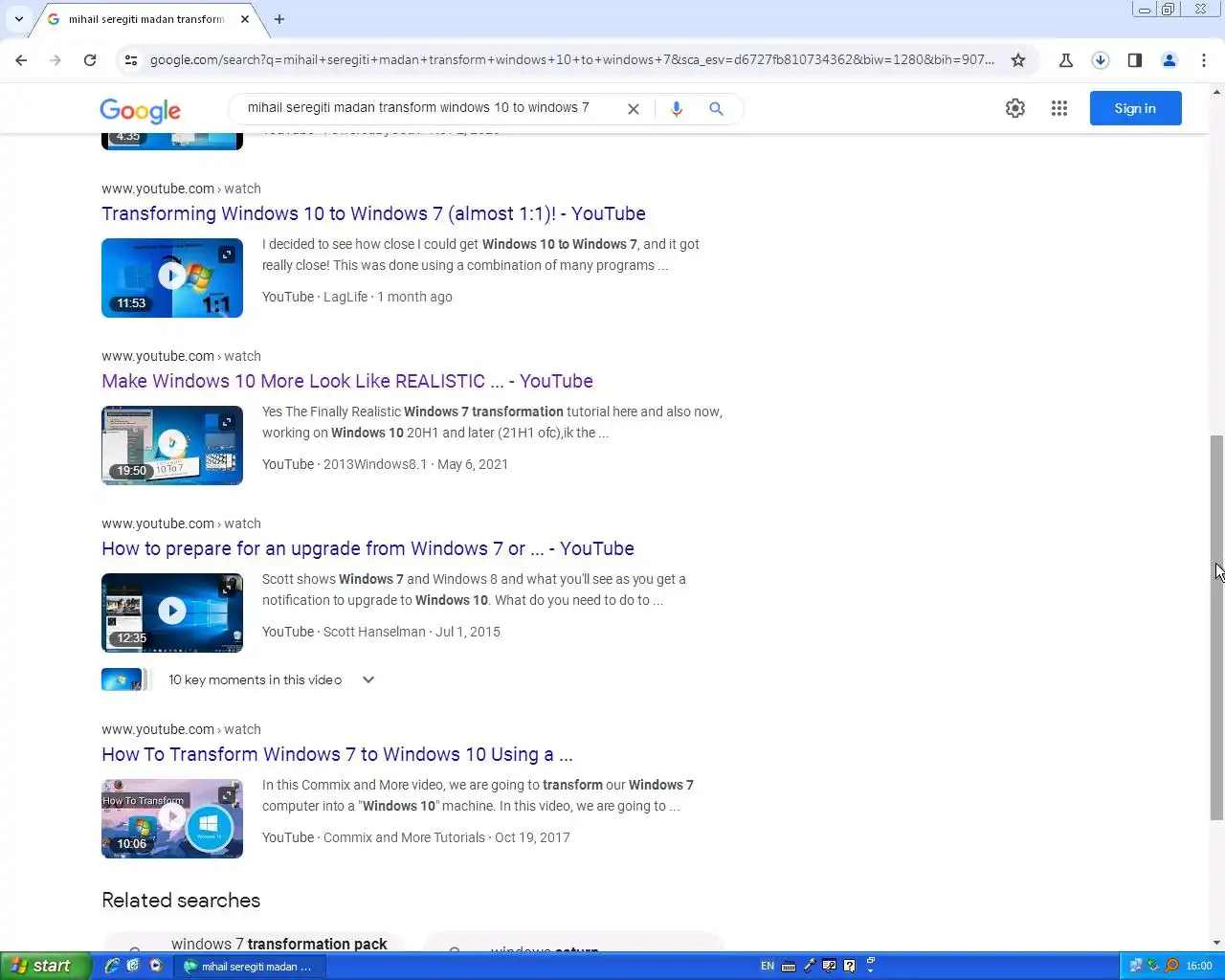The image size is (1225, 980).
Task: Reload the page with refresh icon
Action: click(90, 60)
